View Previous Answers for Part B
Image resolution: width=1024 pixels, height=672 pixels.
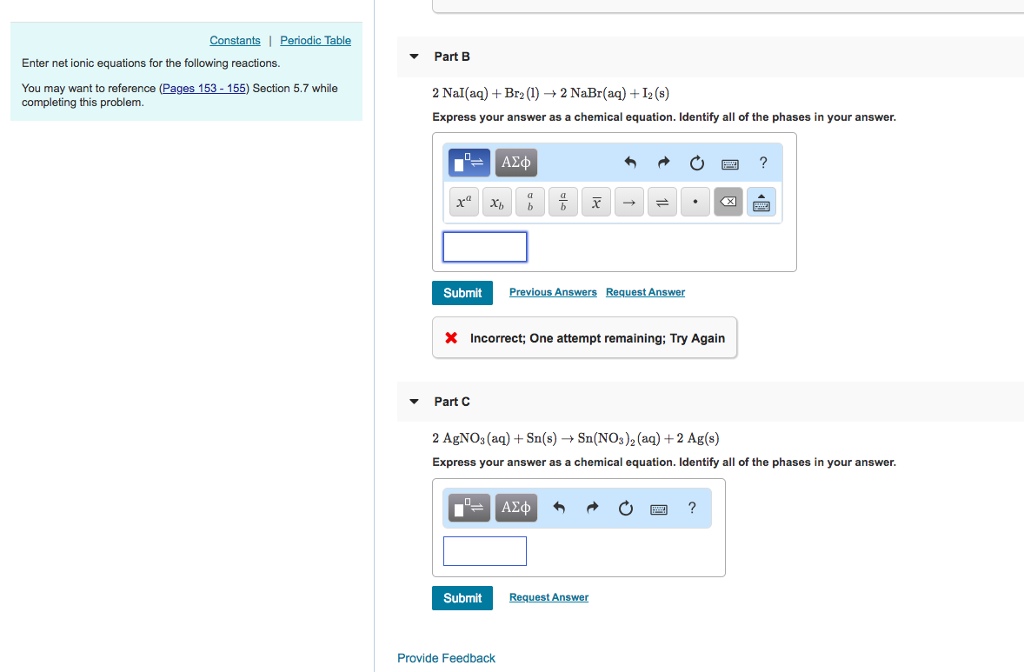tap(552, 291)
